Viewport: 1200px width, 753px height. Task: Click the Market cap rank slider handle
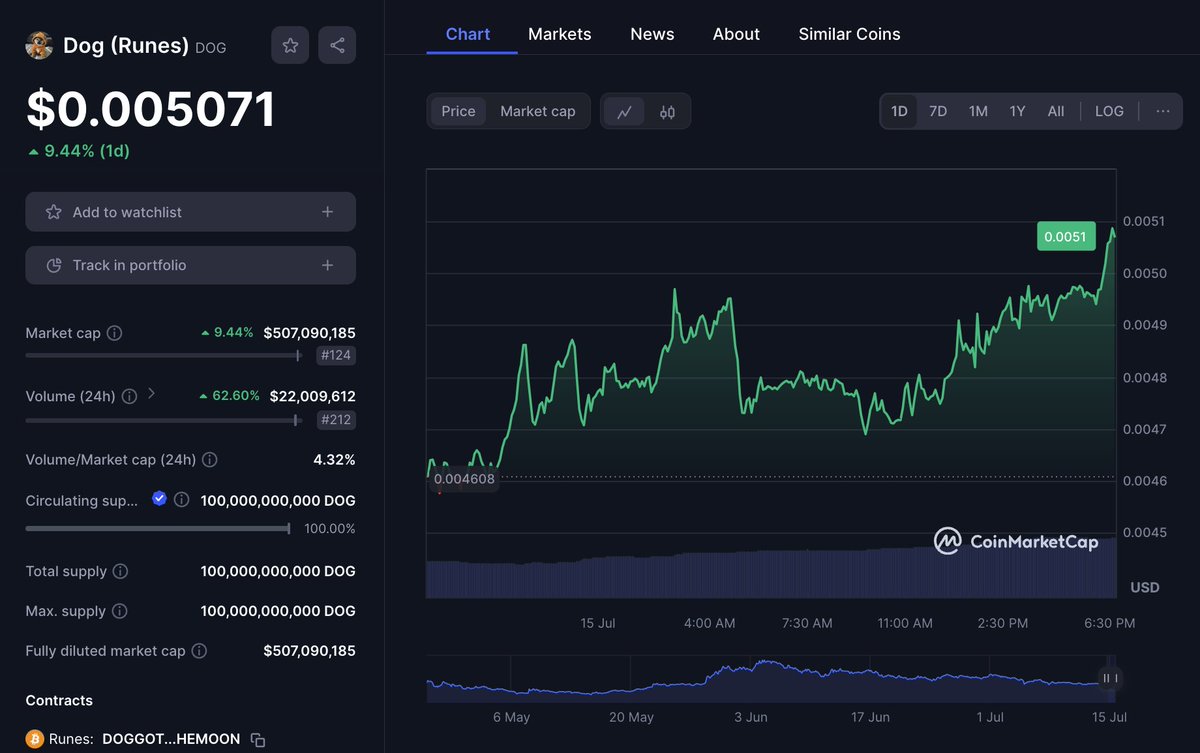[298, 356]
